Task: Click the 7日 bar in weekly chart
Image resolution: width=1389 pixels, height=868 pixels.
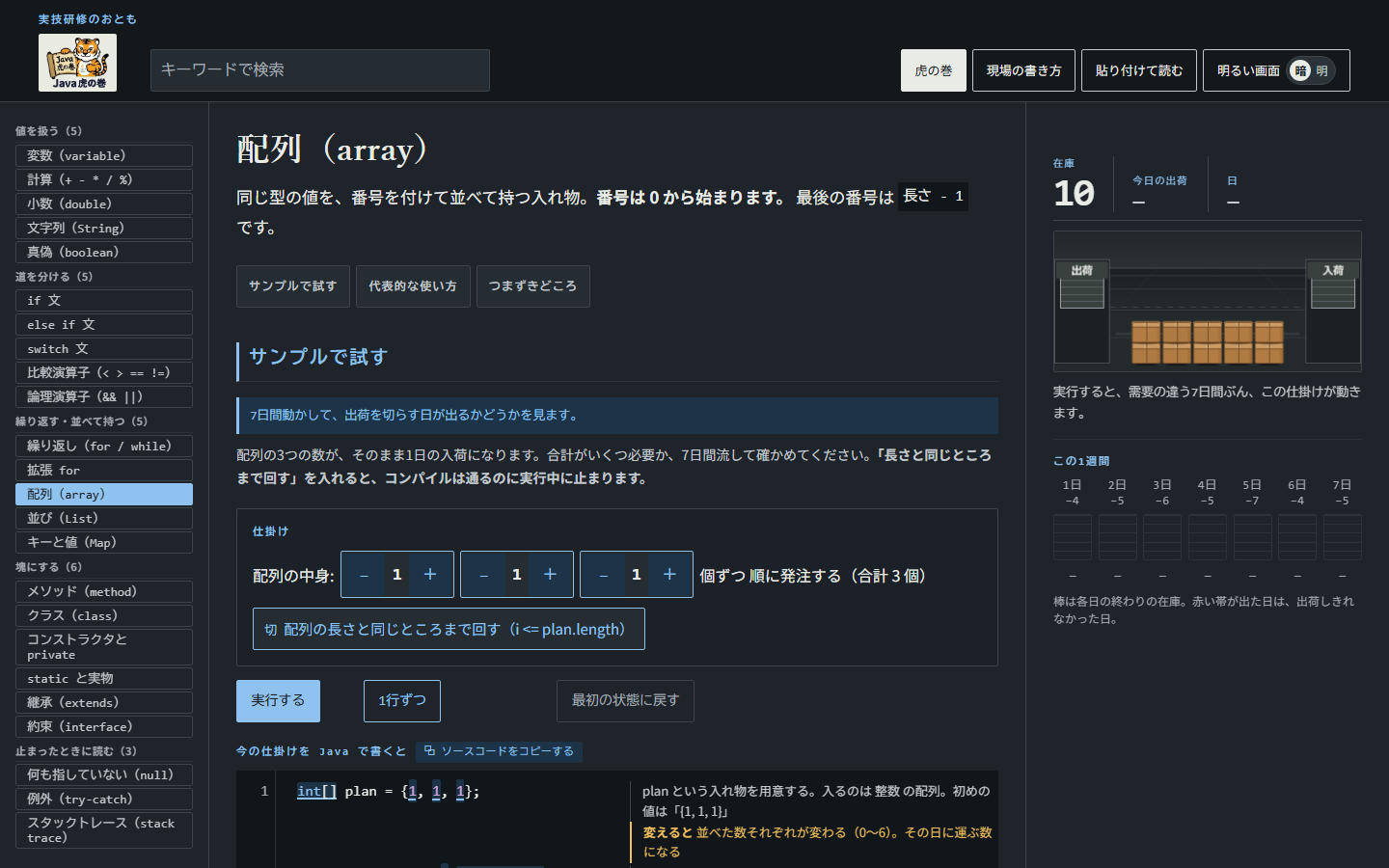Action: 1342,537
